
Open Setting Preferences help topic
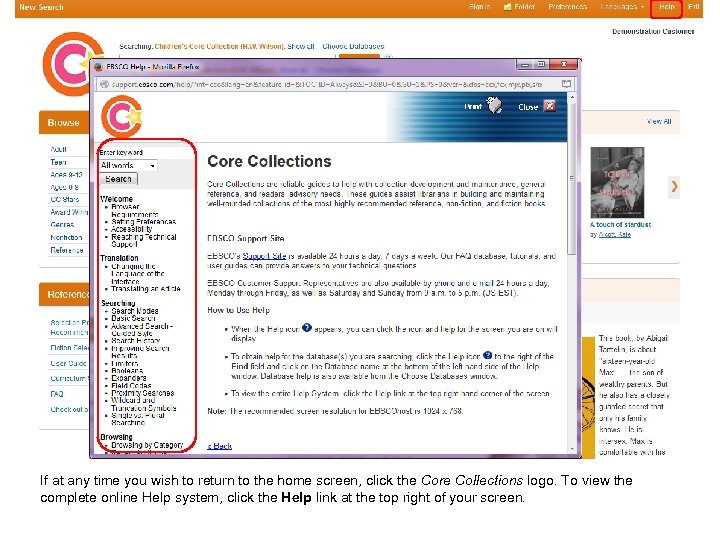point(143,221)
